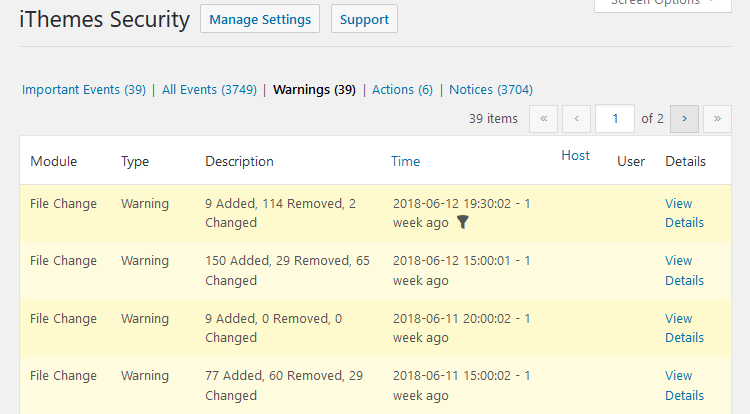
Task: Click the Details column header
Action: tap(685, 162)
